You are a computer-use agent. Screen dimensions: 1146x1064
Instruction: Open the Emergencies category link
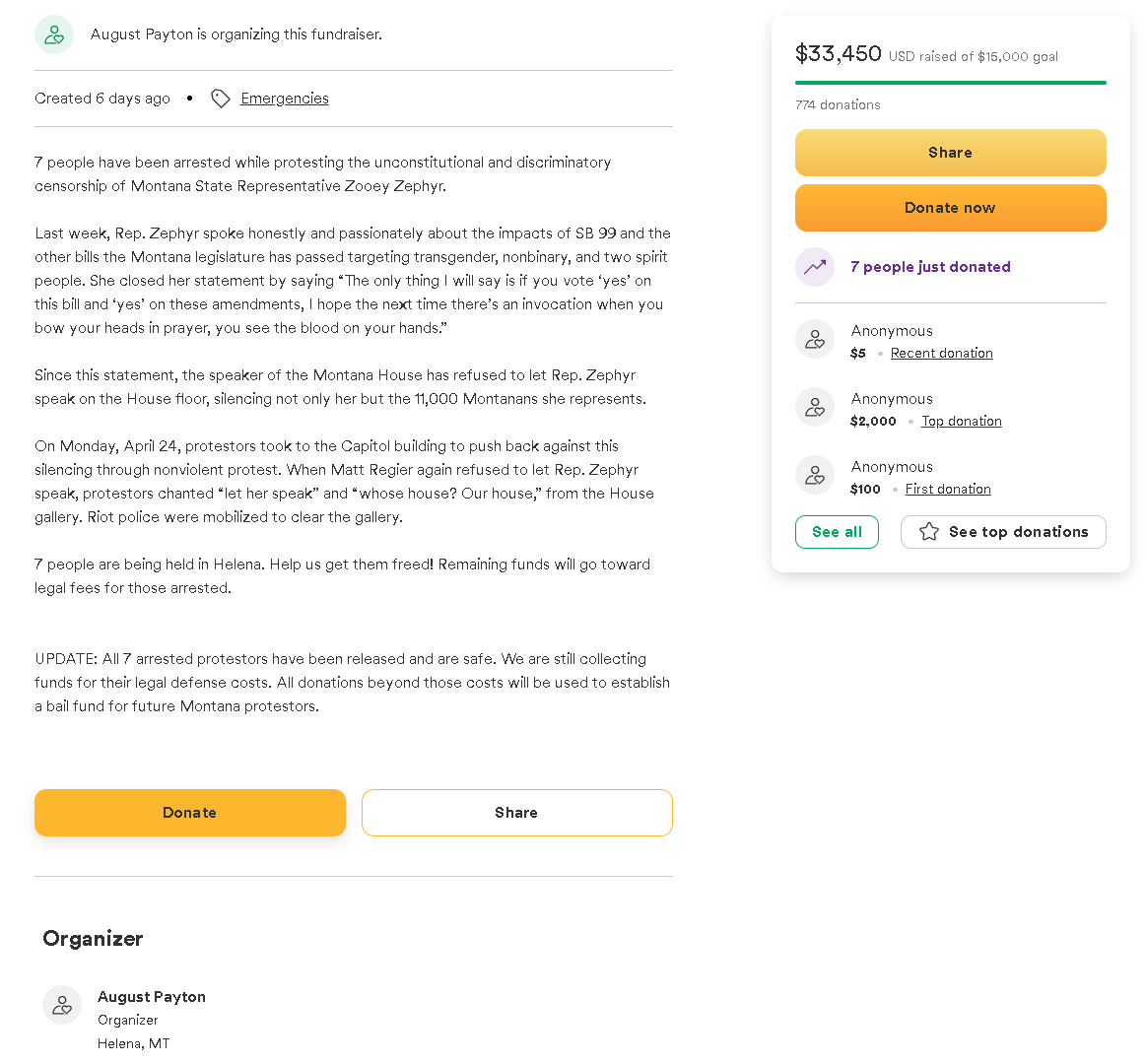click(x=285, y=99)
